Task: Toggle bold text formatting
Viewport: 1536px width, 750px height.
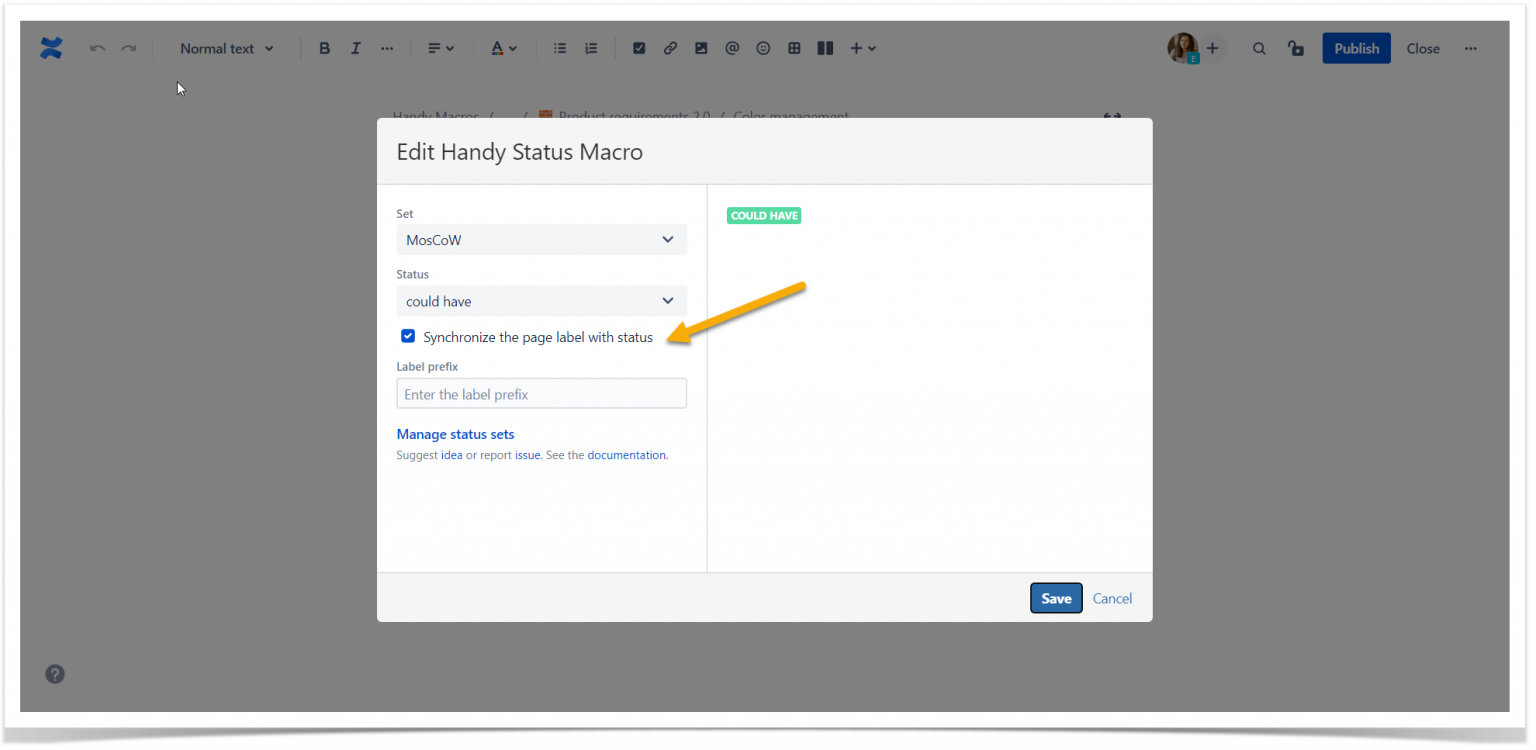Action: 324,47
